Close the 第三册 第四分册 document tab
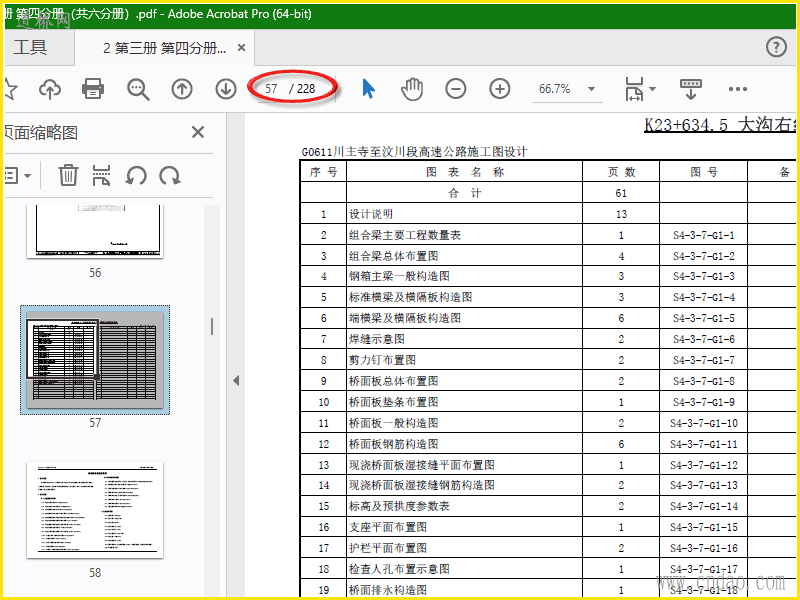The image size is (800, 600). pos(242,48)
